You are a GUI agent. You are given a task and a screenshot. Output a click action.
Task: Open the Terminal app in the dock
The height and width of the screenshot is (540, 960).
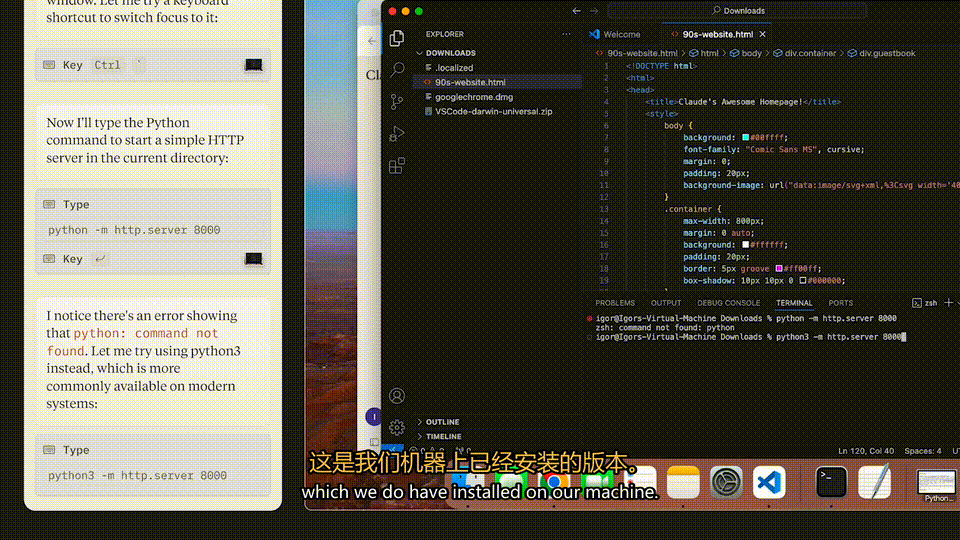click(x=831, y=482)
